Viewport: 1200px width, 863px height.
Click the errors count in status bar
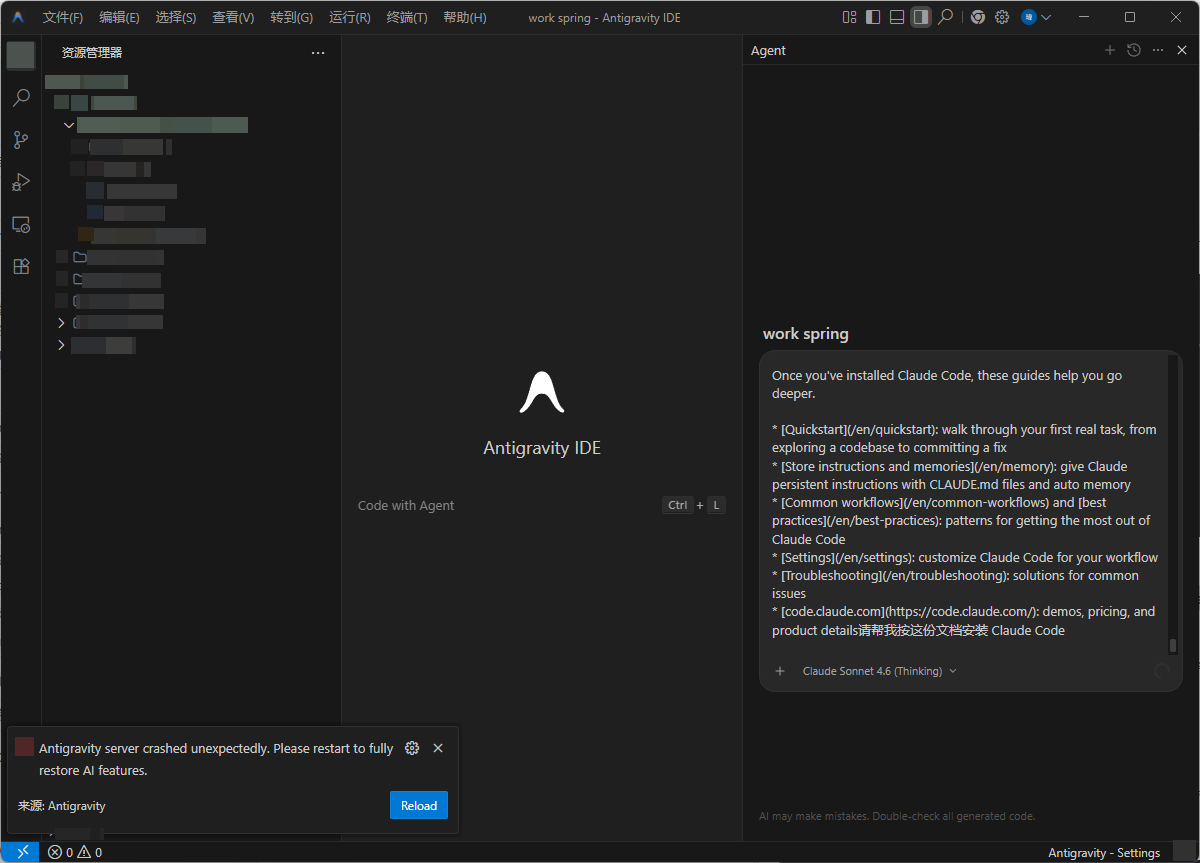point(60,853)
